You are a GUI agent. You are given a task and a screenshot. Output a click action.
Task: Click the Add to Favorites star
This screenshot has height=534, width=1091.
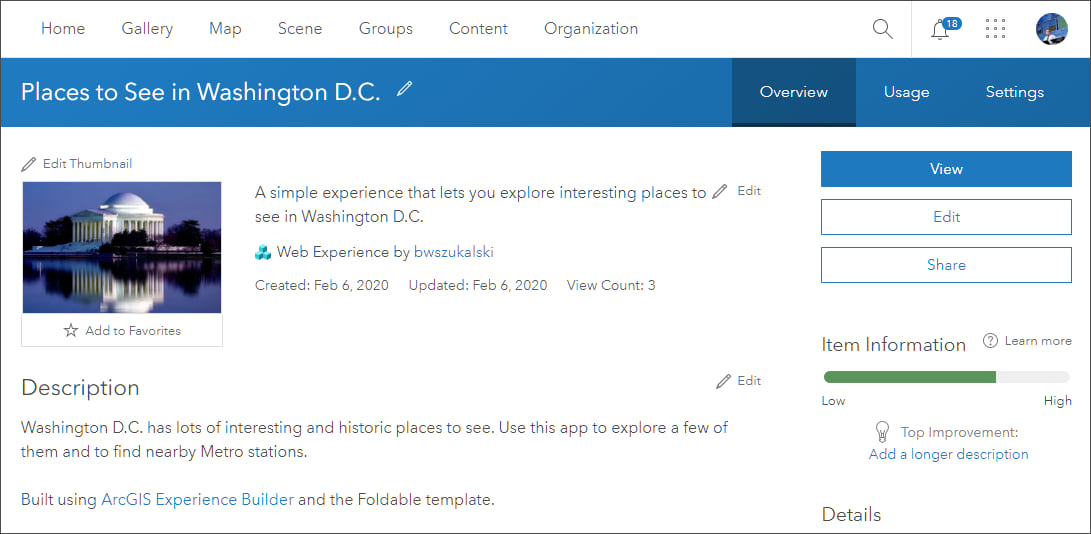[71, 330]
